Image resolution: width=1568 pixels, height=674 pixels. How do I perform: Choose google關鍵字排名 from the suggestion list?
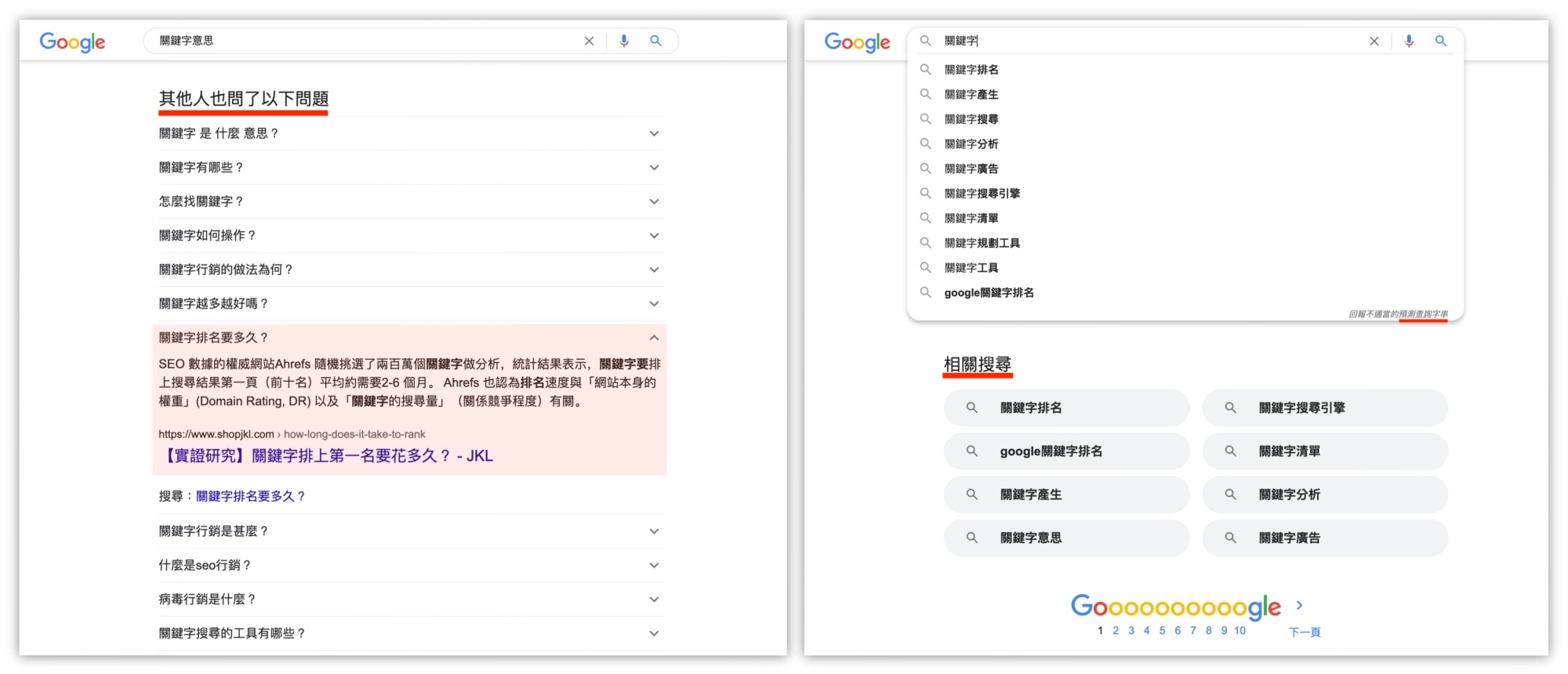pos(989,292)
